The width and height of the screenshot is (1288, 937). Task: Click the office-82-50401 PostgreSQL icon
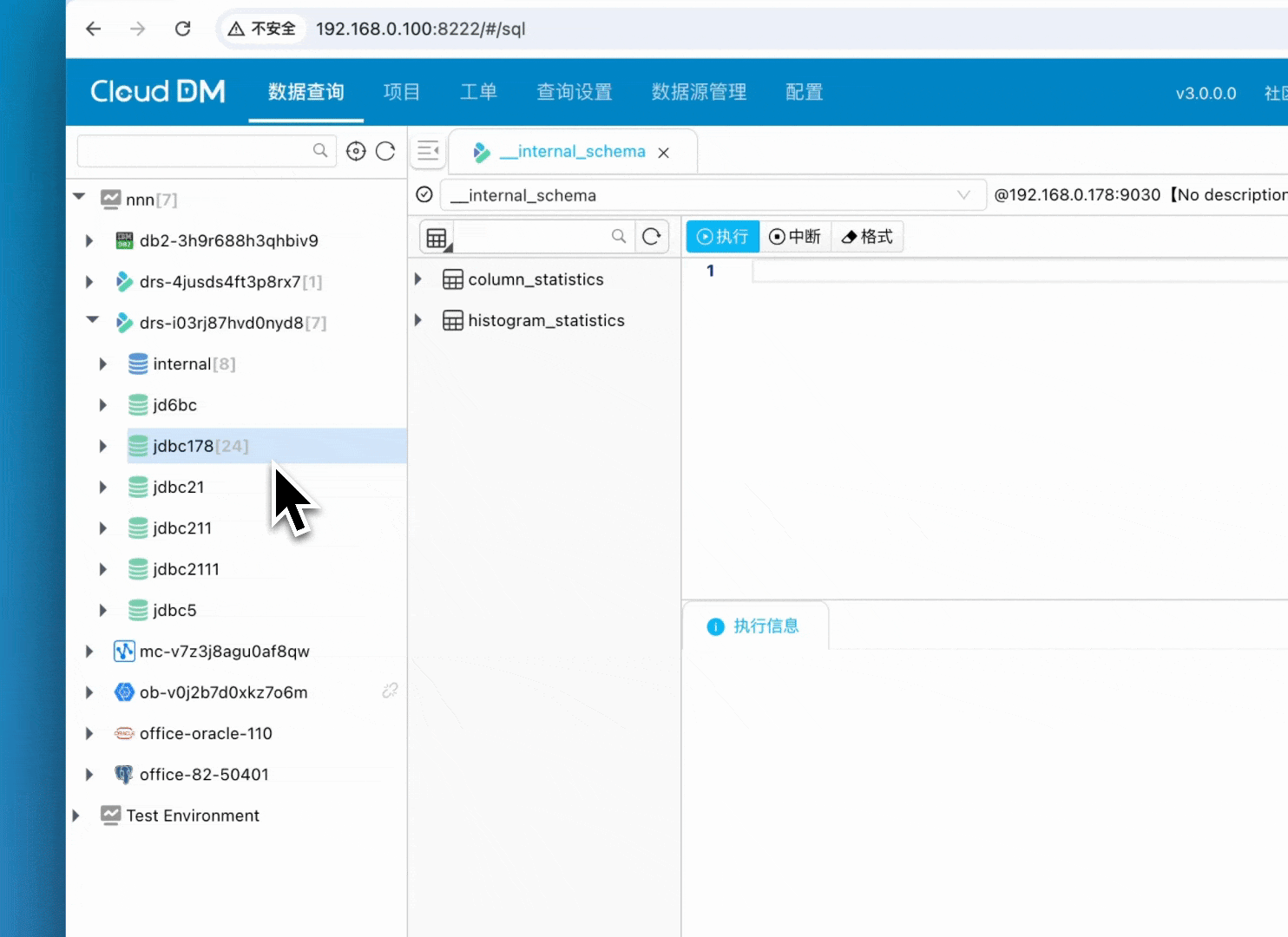pos(124,774)
